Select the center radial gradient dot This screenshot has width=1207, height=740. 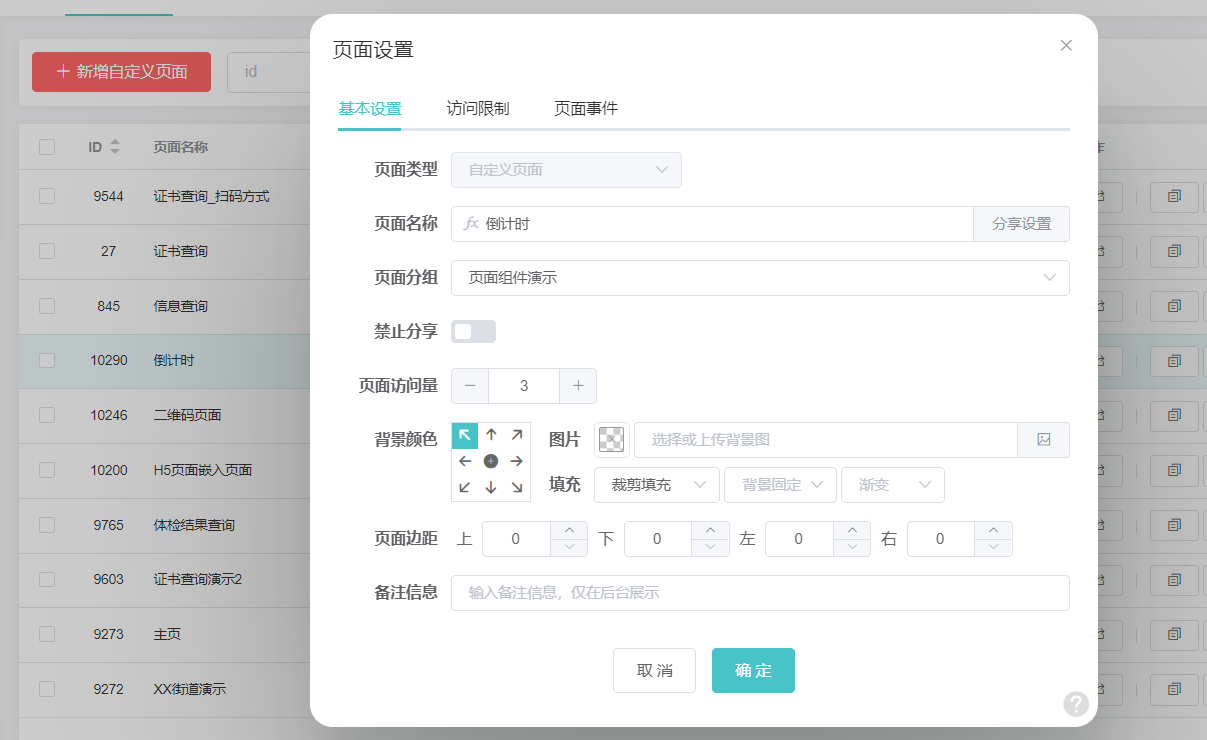point(491,461)
